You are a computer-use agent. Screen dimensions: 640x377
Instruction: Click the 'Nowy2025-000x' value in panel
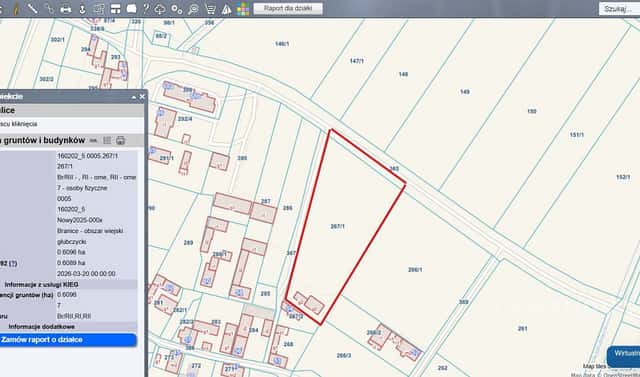tap(80, 220)
